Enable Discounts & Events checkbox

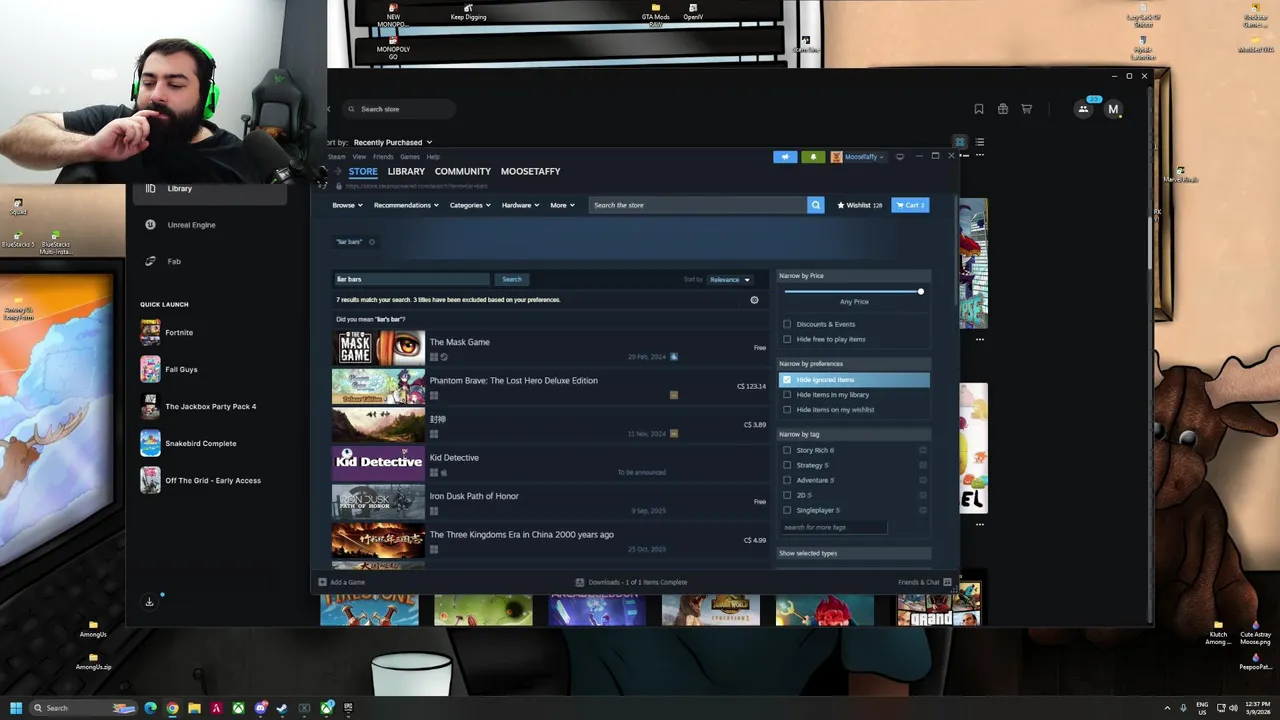click(x=787, y=324)
